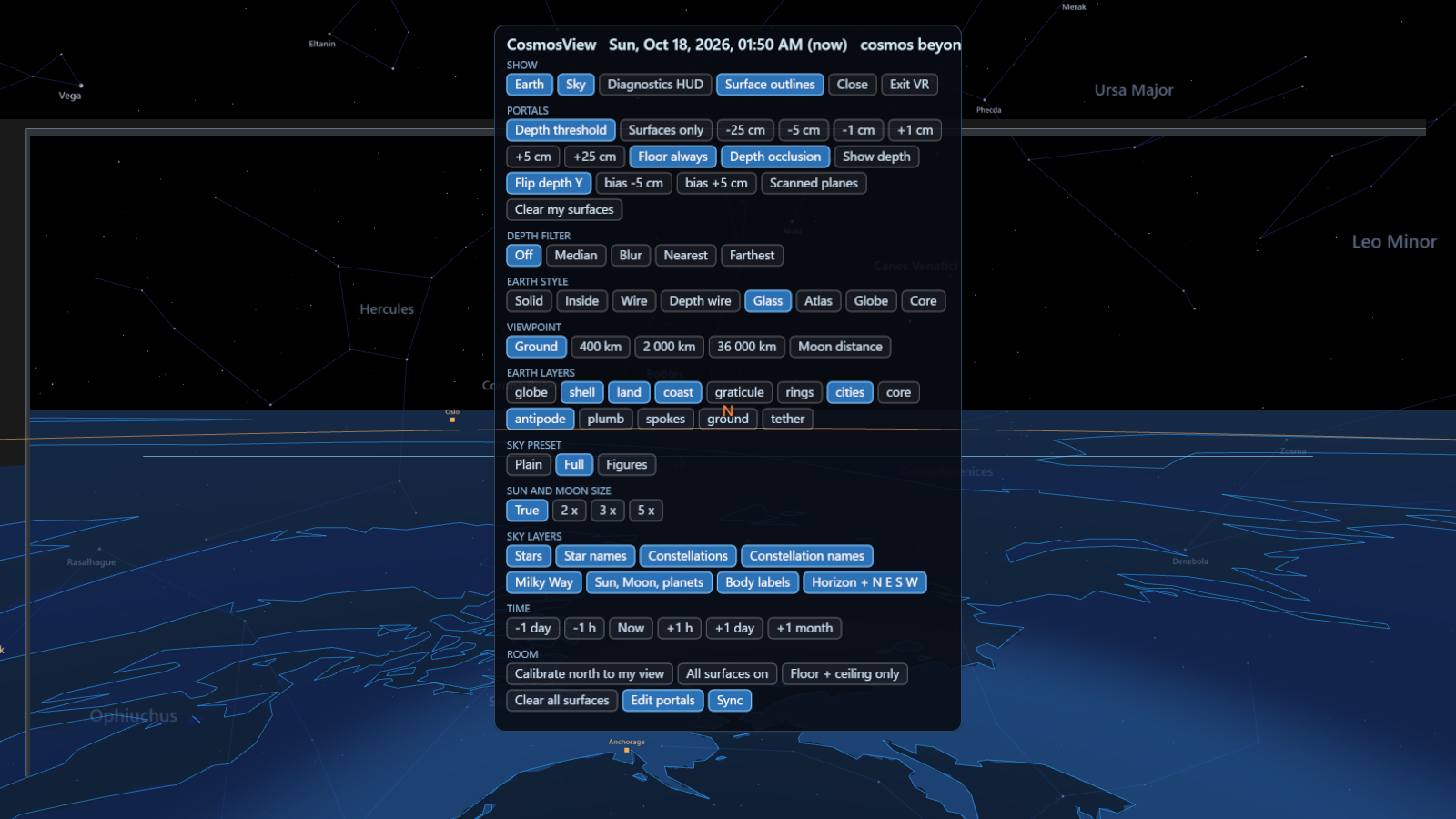Toggle Horizon + N E S W layer
This screenshot has width=1456, height=819.
tap(864, 582)
